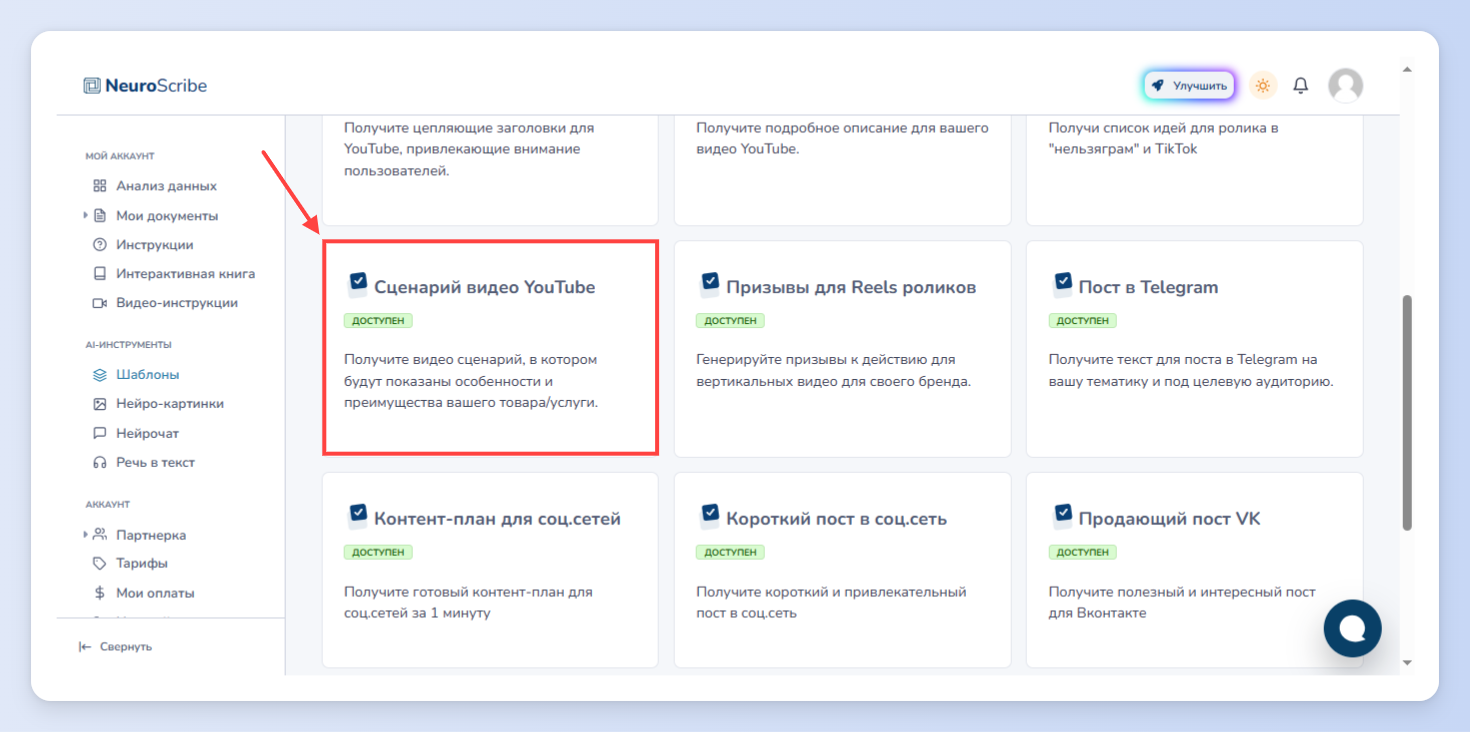The width and height of the screenshot is (1470, 732).
Task: Open the notifications bell
Action: (x=1301, y=86)
